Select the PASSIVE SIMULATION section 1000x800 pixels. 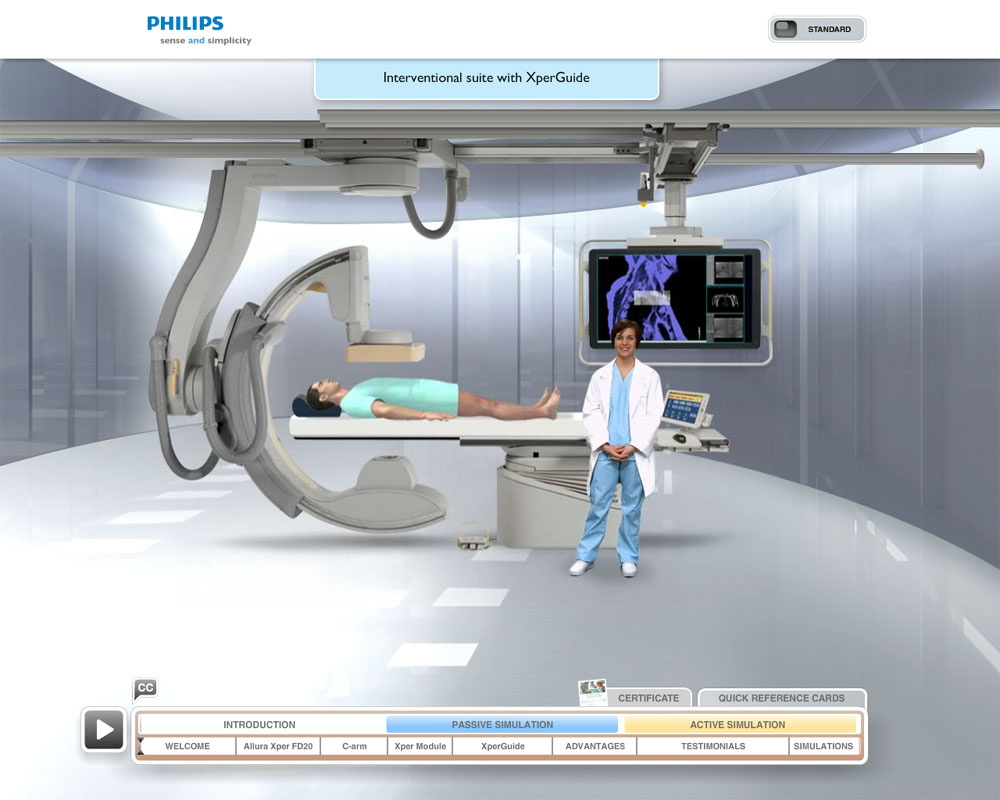(x=503, y=725)
